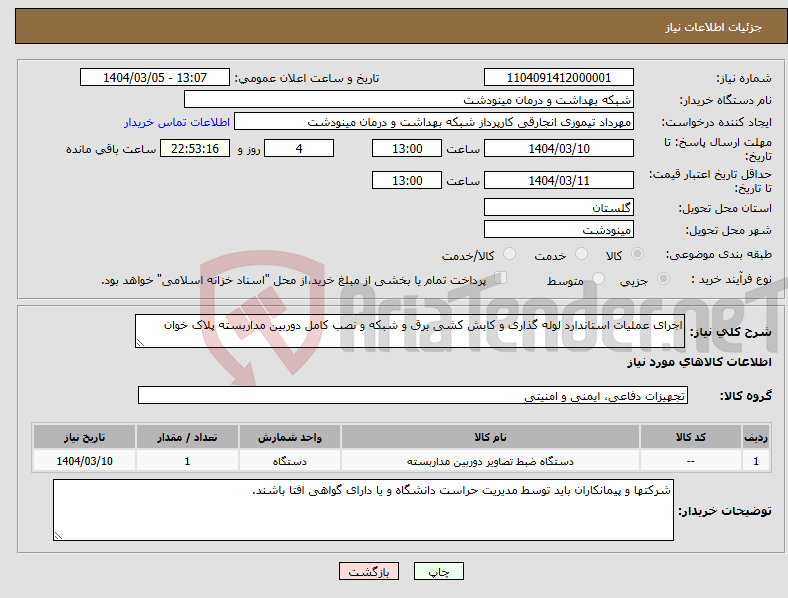The height and width of the screenshot is (598, 788).
Task: Click the جزئیات اطلاعات نیاز header title
Action: point(714,27)
